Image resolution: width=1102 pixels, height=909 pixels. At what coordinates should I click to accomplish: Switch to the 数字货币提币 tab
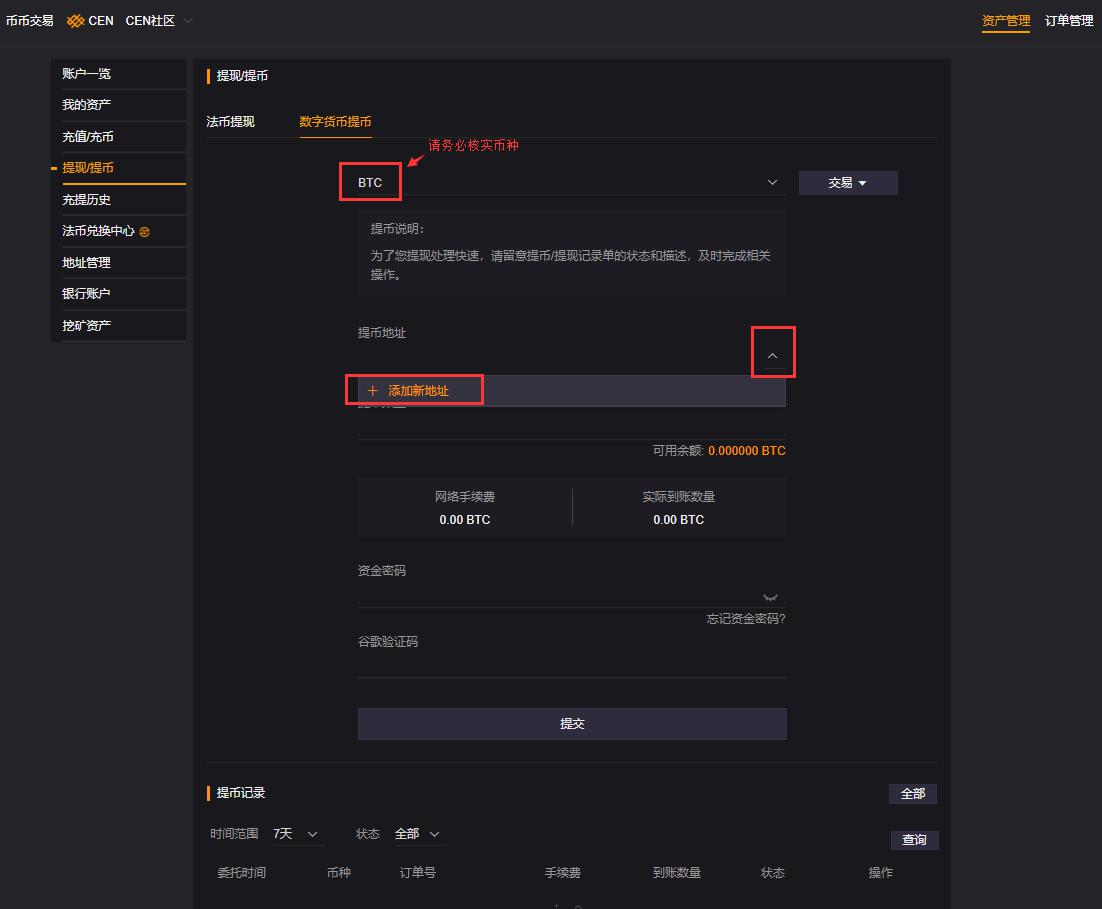(x=335, y=122)
